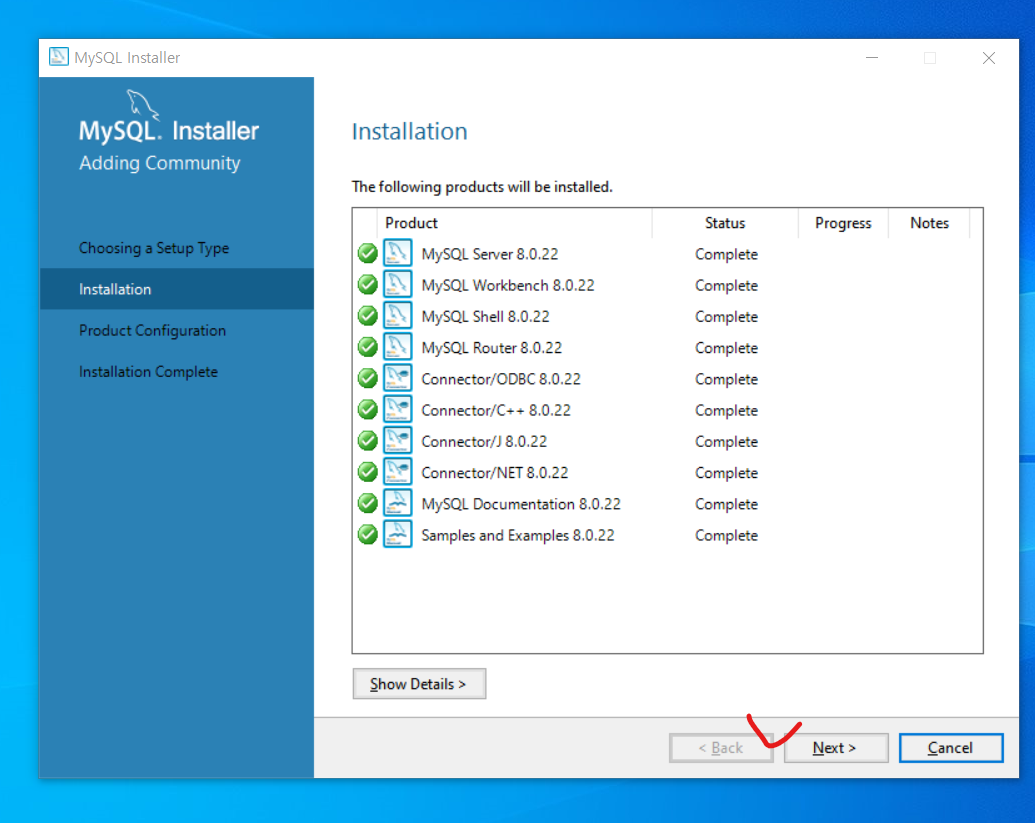Cancel the MySQL installation
The height and width of the screenshot is (823, 1035).
click(x=951, y=748)
